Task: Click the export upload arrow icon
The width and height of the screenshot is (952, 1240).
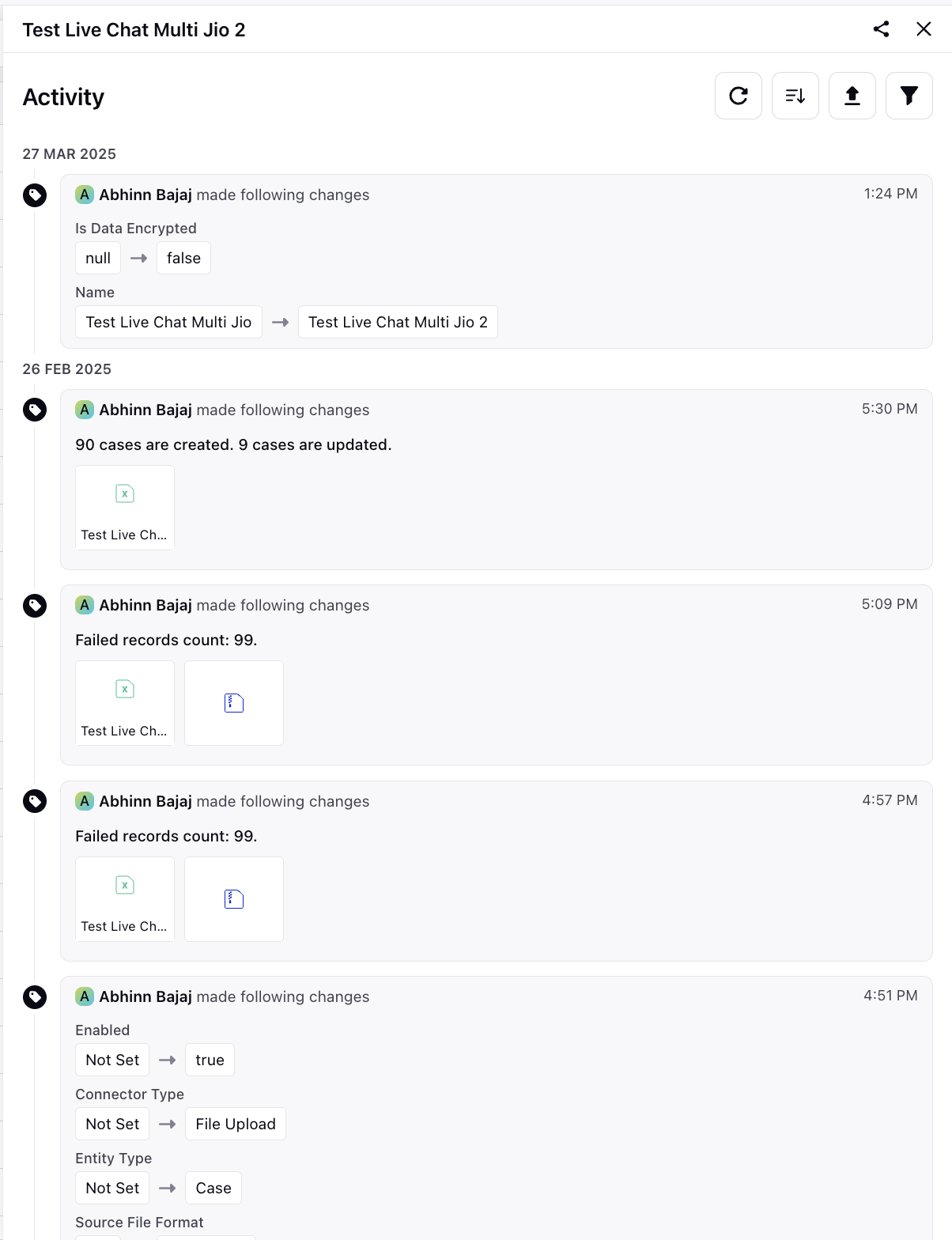Action: tap(852, 96)
